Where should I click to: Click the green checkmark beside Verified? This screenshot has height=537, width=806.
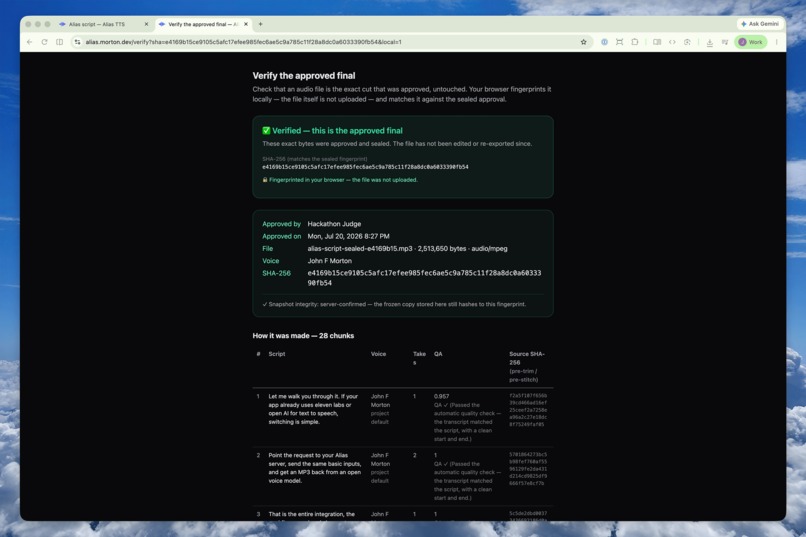point(266,131)
